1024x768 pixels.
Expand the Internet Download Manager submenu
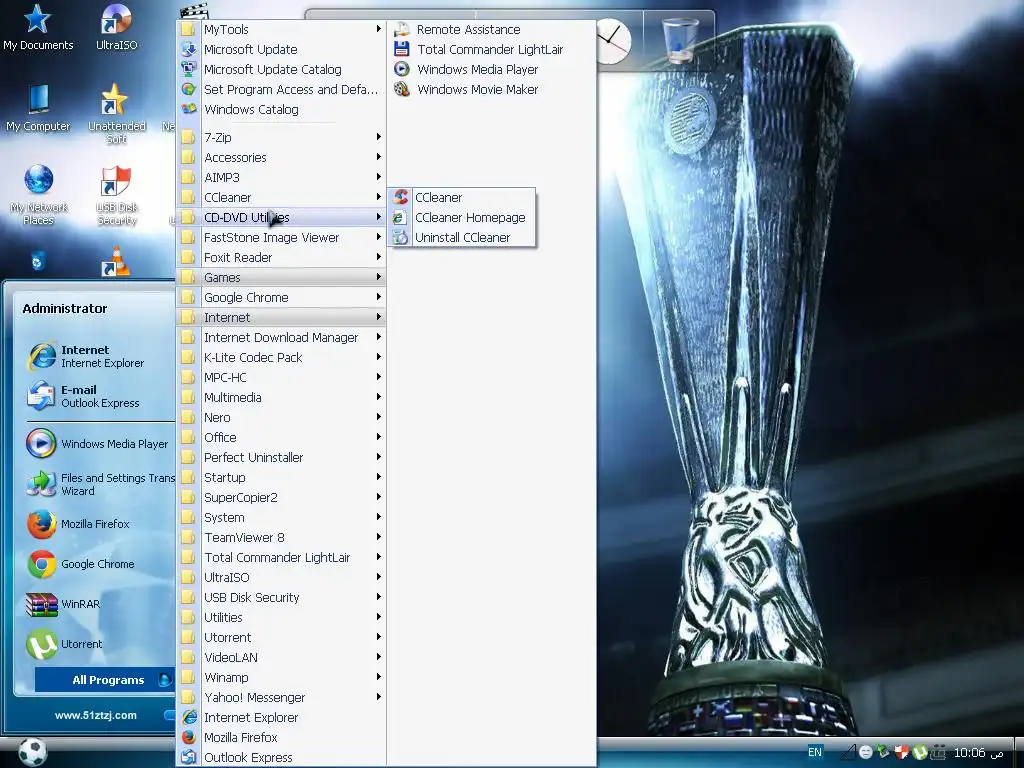point(281,338)
